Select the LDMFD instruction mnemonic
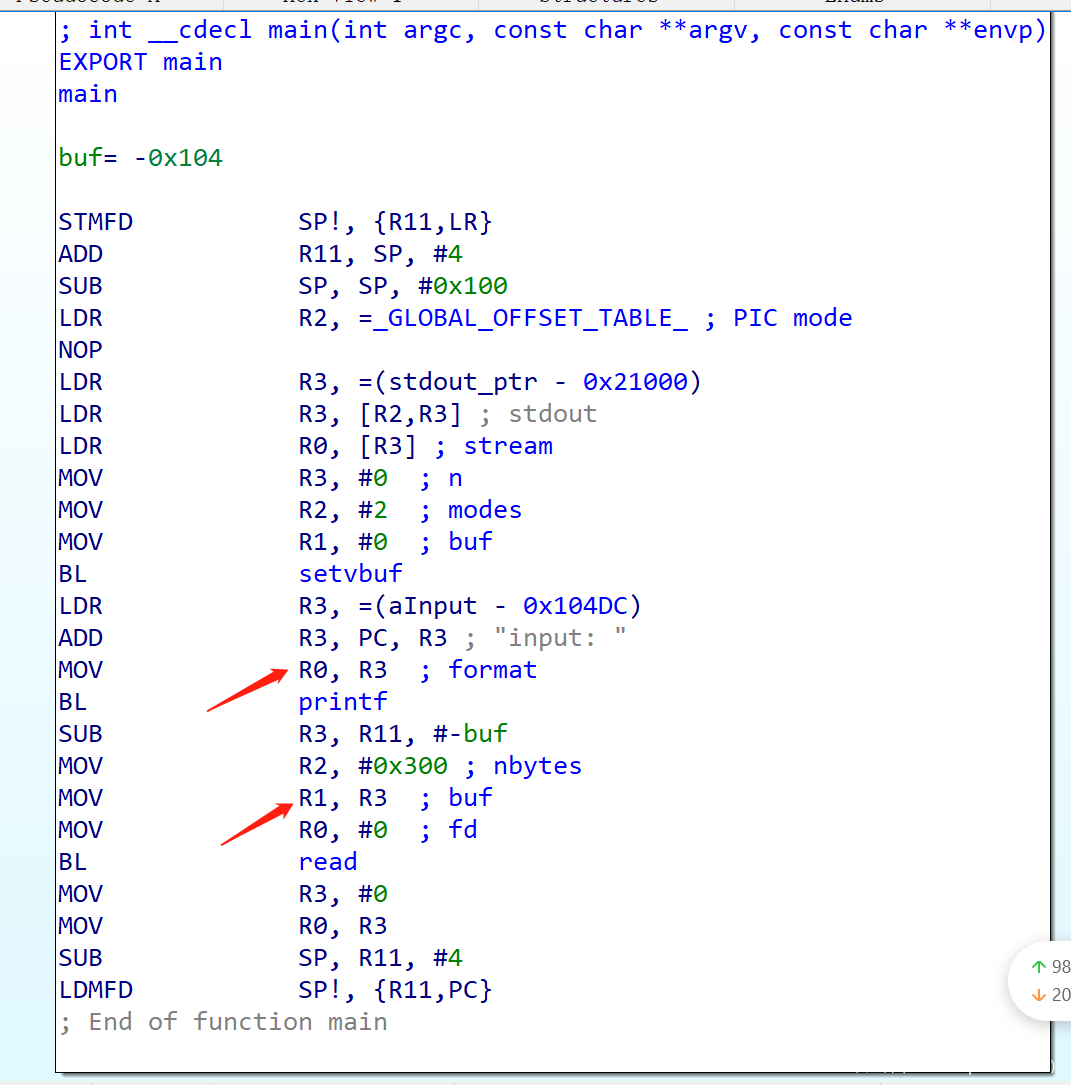The width and height of the screenshot is (1071, 1085). pos(95,990)
